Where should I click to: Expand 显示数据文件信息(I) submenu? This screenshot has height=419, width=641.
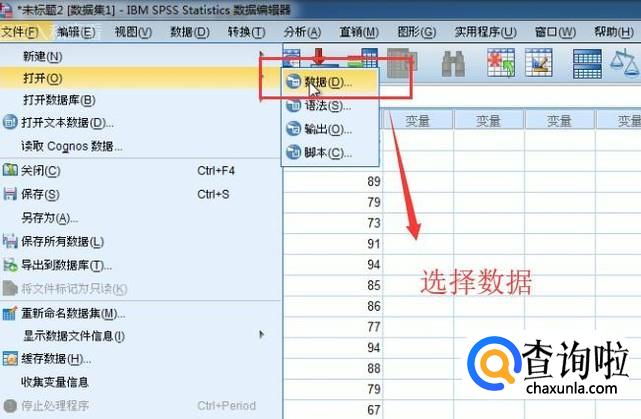point(141,336)
